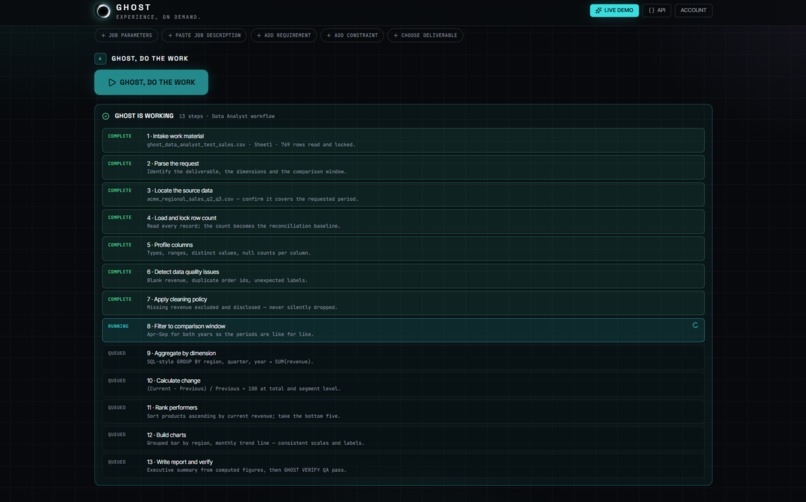Open the Account button
806x502 pixels.
coord(693,10)
